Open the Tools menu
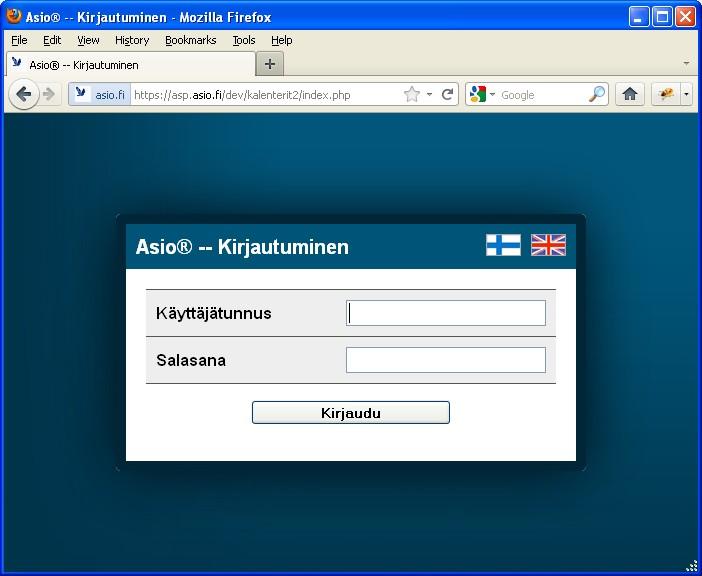The image size is (702, 576). (244, 40)
